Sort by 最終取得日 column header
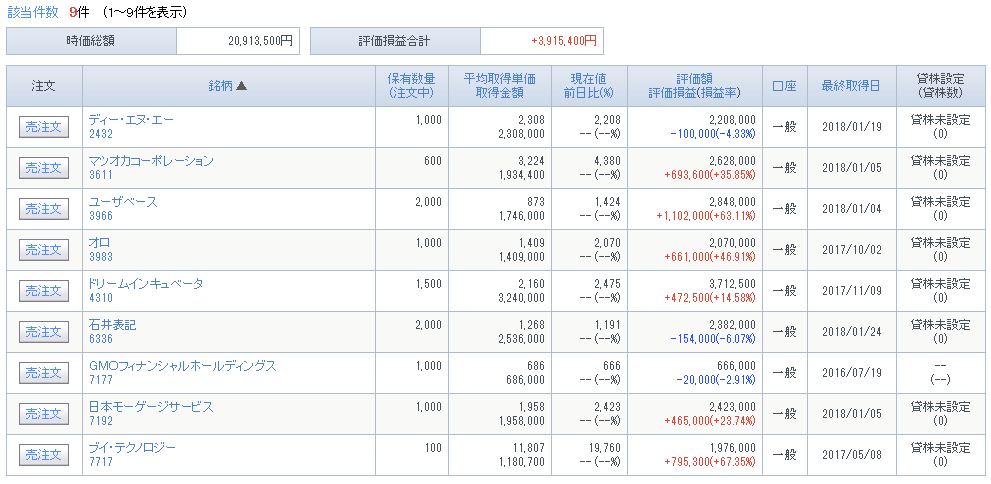 pos(850,86)
